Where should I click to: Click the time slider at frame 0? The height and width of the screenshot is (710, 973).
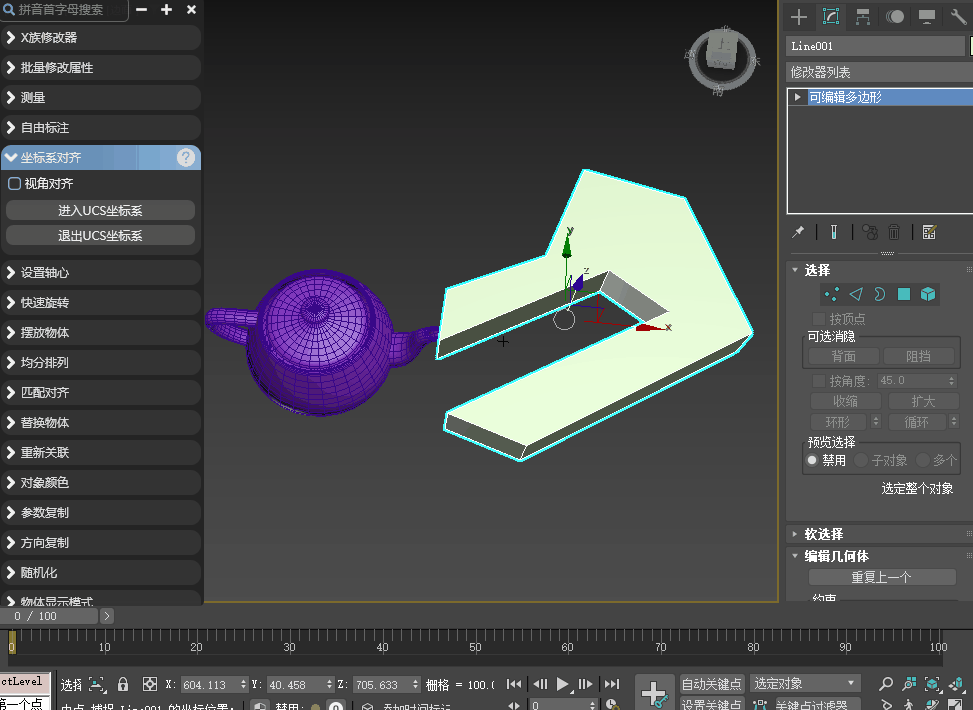tap(12, 641)
